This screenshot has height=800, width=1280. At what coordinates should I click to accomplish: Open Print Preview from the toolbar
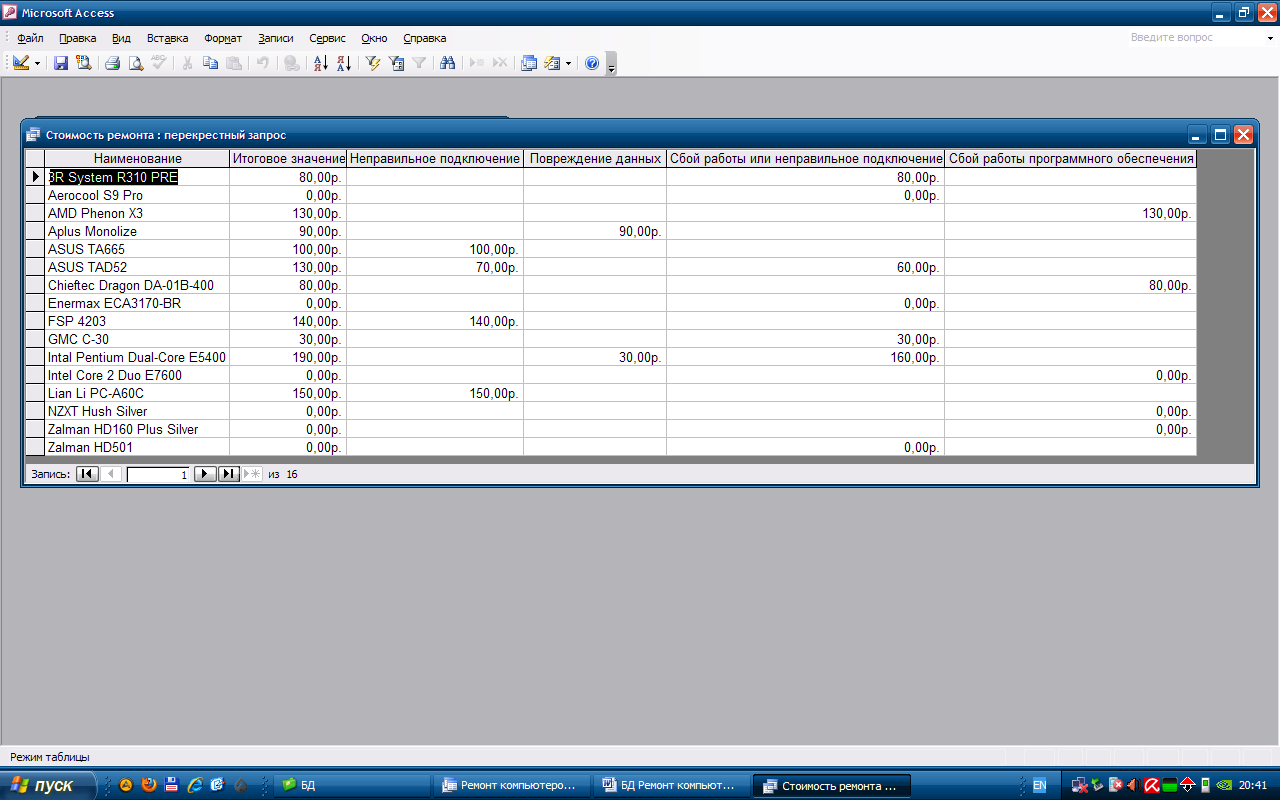(135, 63)
